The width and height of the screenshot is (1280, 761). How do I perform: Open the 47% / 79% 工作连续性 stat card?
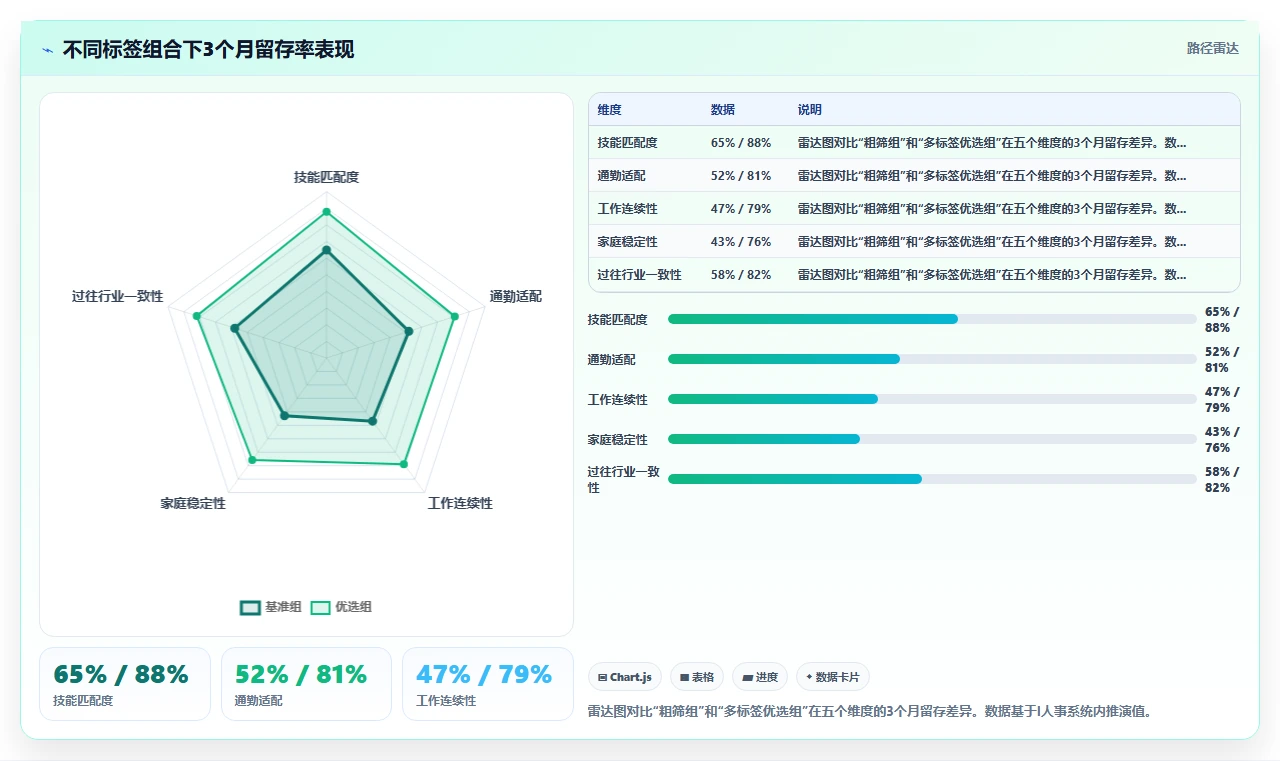point(488,684)
